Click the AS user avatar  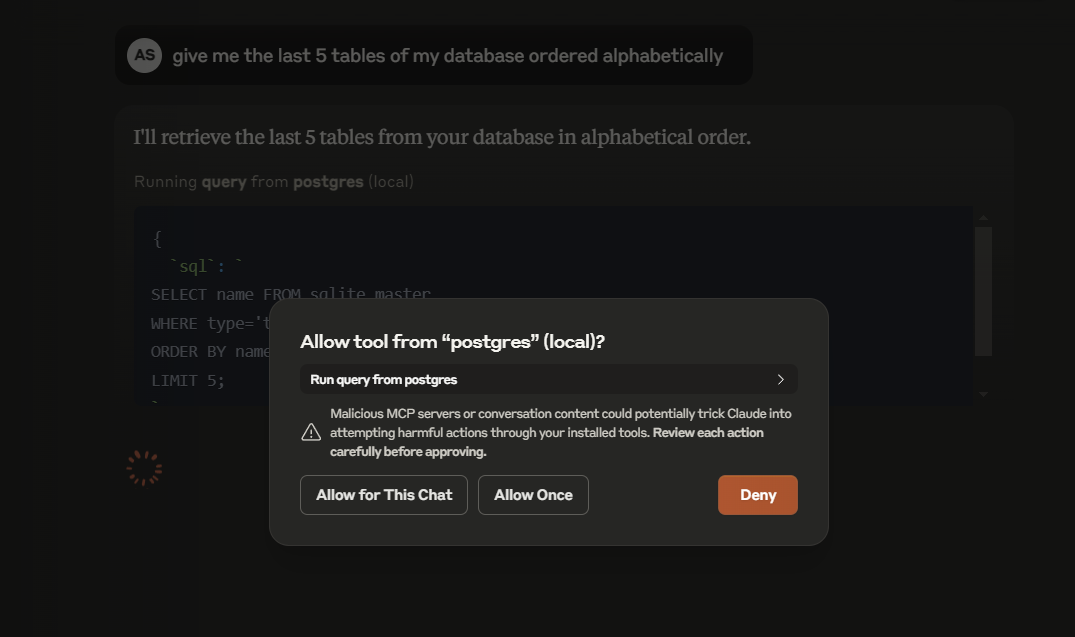(145, 56)
